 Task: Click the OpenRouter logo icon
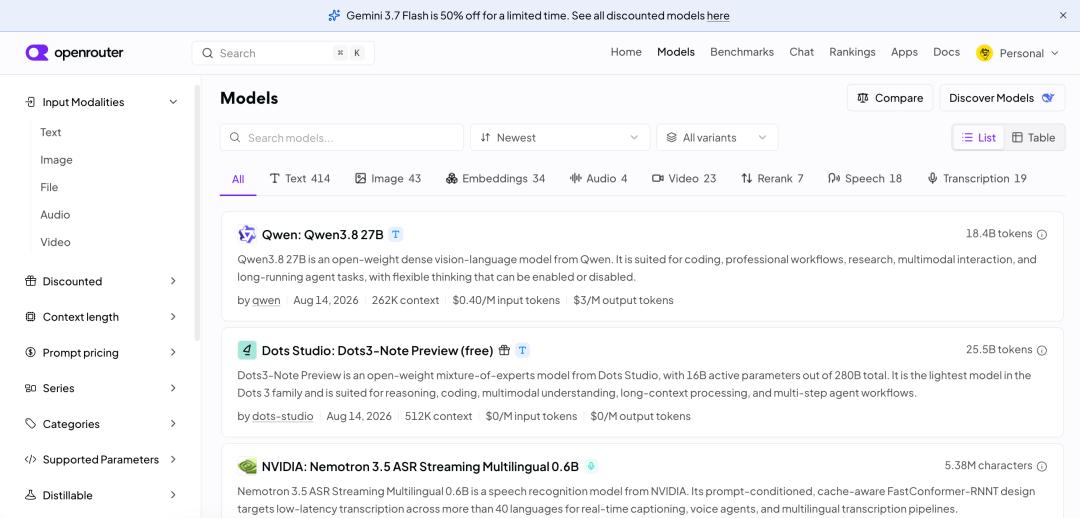[37, 53]
